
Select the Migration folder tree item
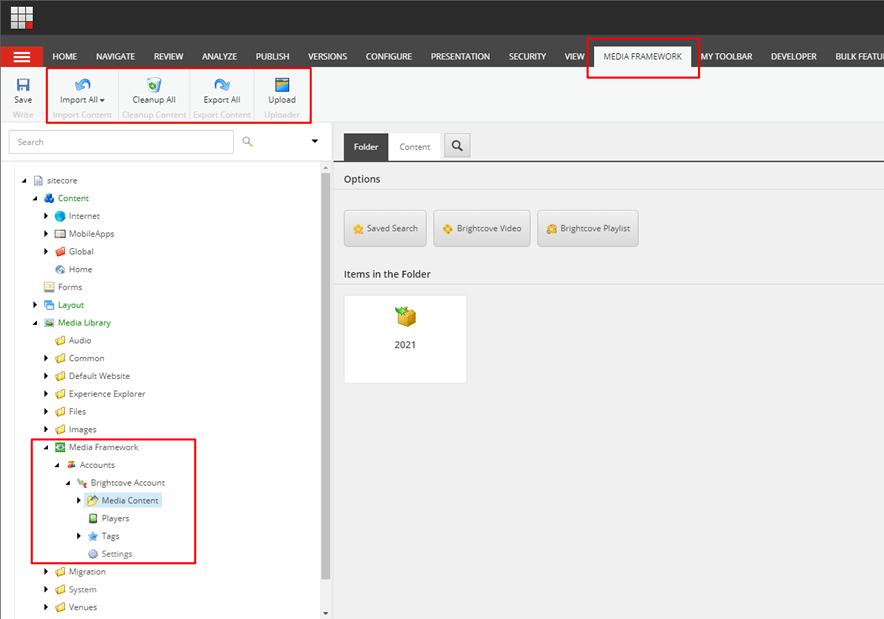point(87,572)
